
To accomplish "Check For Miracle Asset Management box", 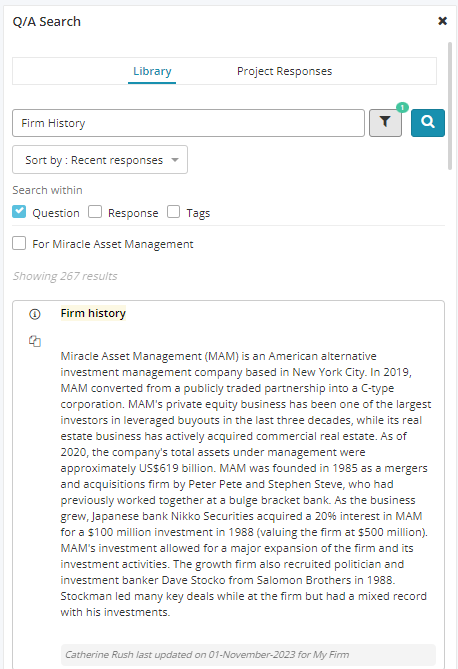I will (19, 243).
